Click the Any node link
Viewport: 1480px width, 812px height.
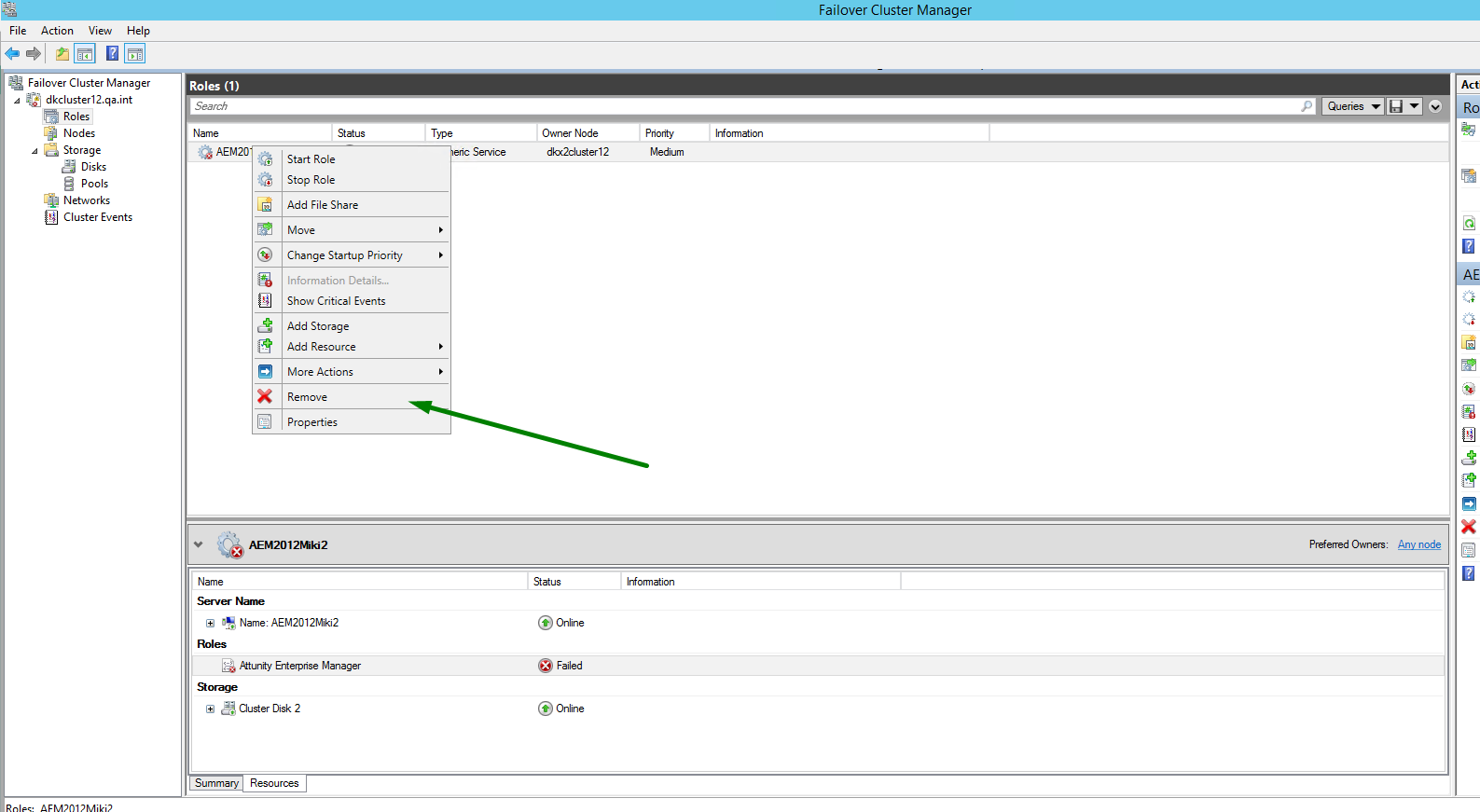point(1418,544)
